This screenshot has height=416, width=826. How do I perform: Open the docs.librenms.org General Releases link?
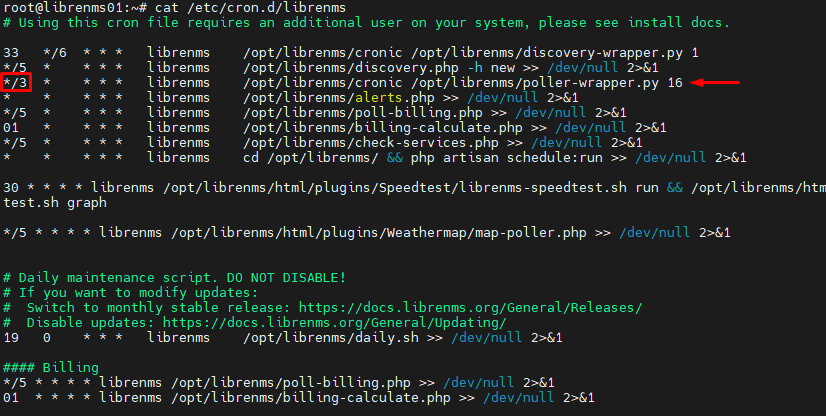(x=470, y=308)
